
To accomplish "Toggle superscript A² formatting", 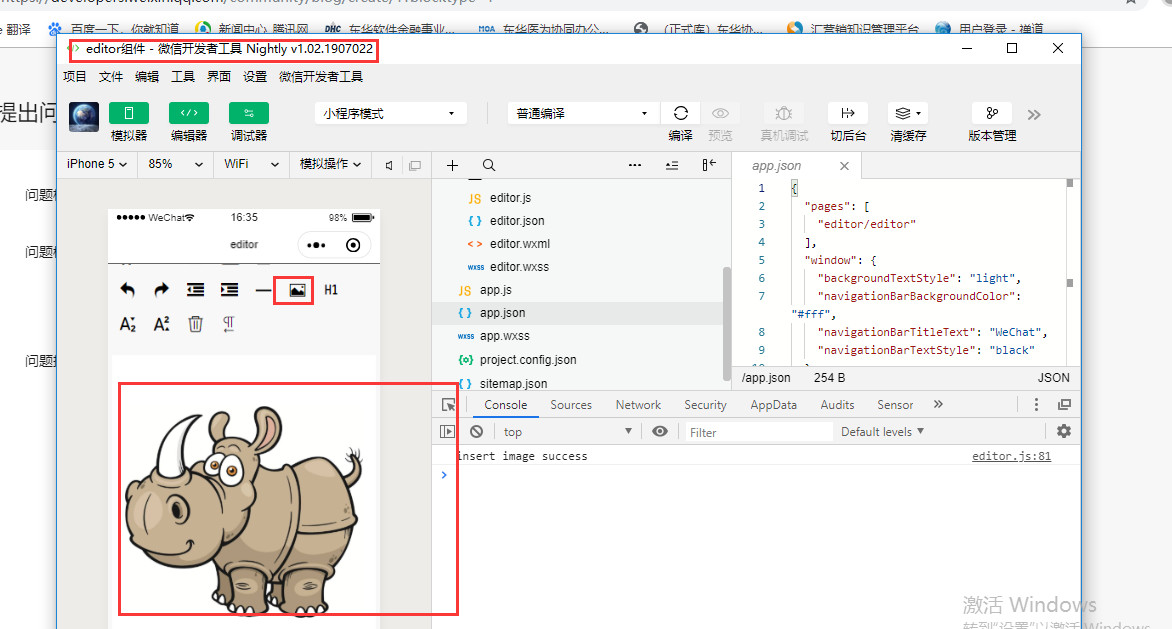I will 161,323.
